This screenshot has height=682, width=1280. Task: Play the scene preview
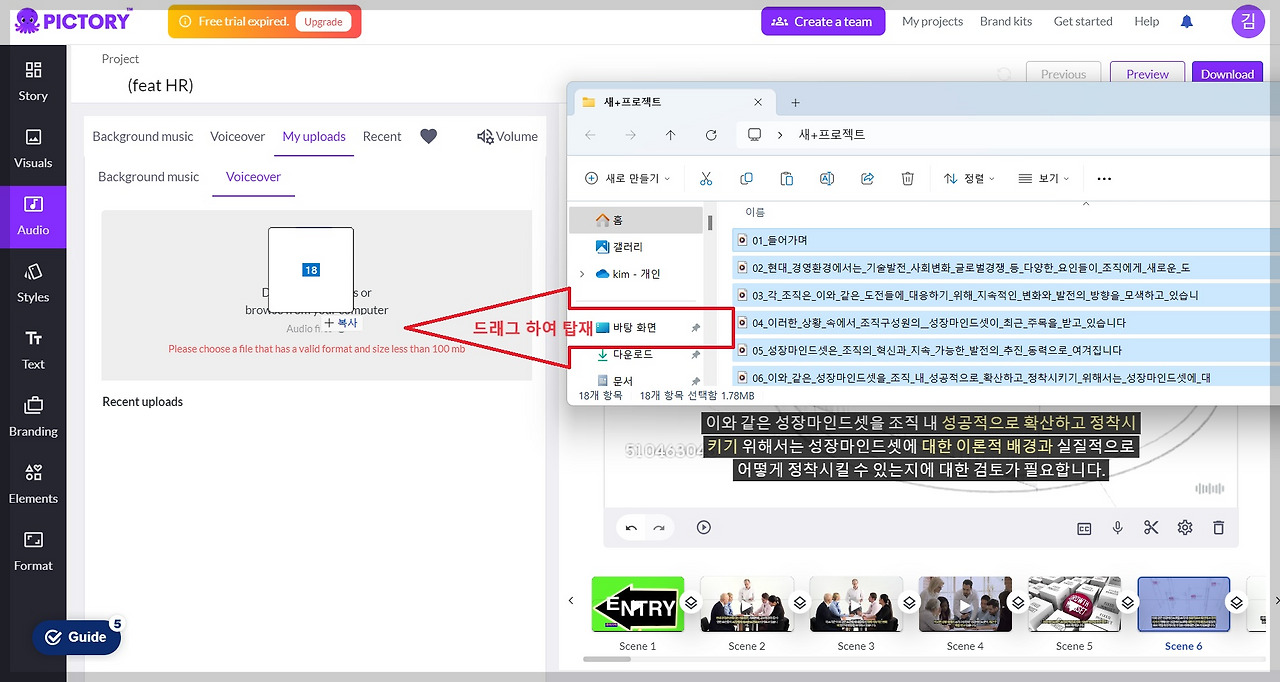tap(704, 527)
